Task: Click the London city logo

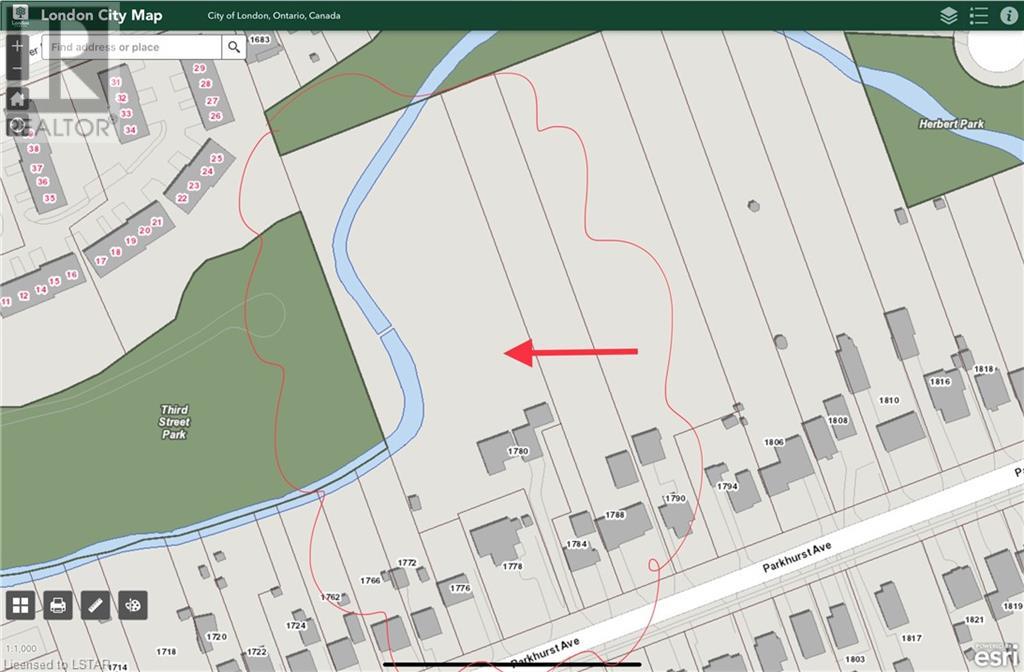Action: pyautogui.click(x=19, y=15)
